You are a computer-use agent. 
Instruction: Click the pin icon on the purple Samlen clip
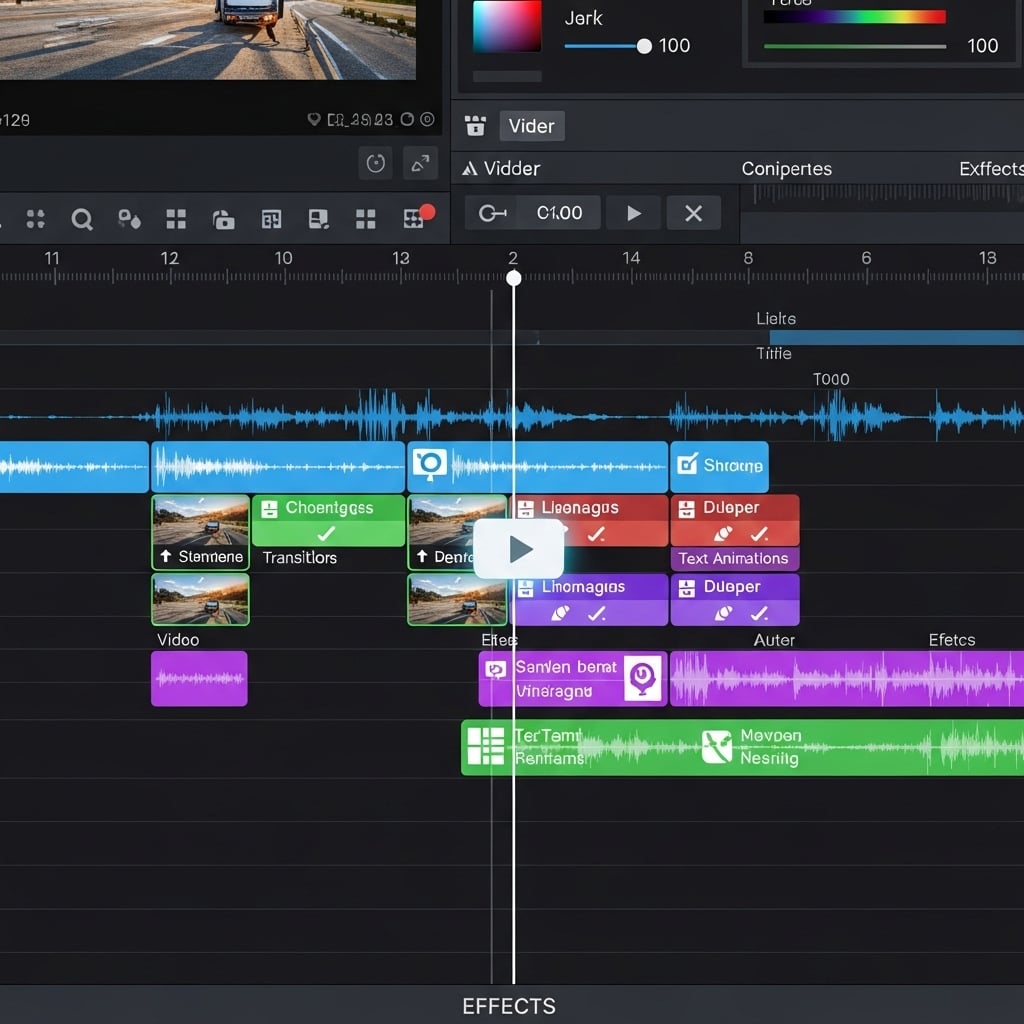click(x=643, y=677)
